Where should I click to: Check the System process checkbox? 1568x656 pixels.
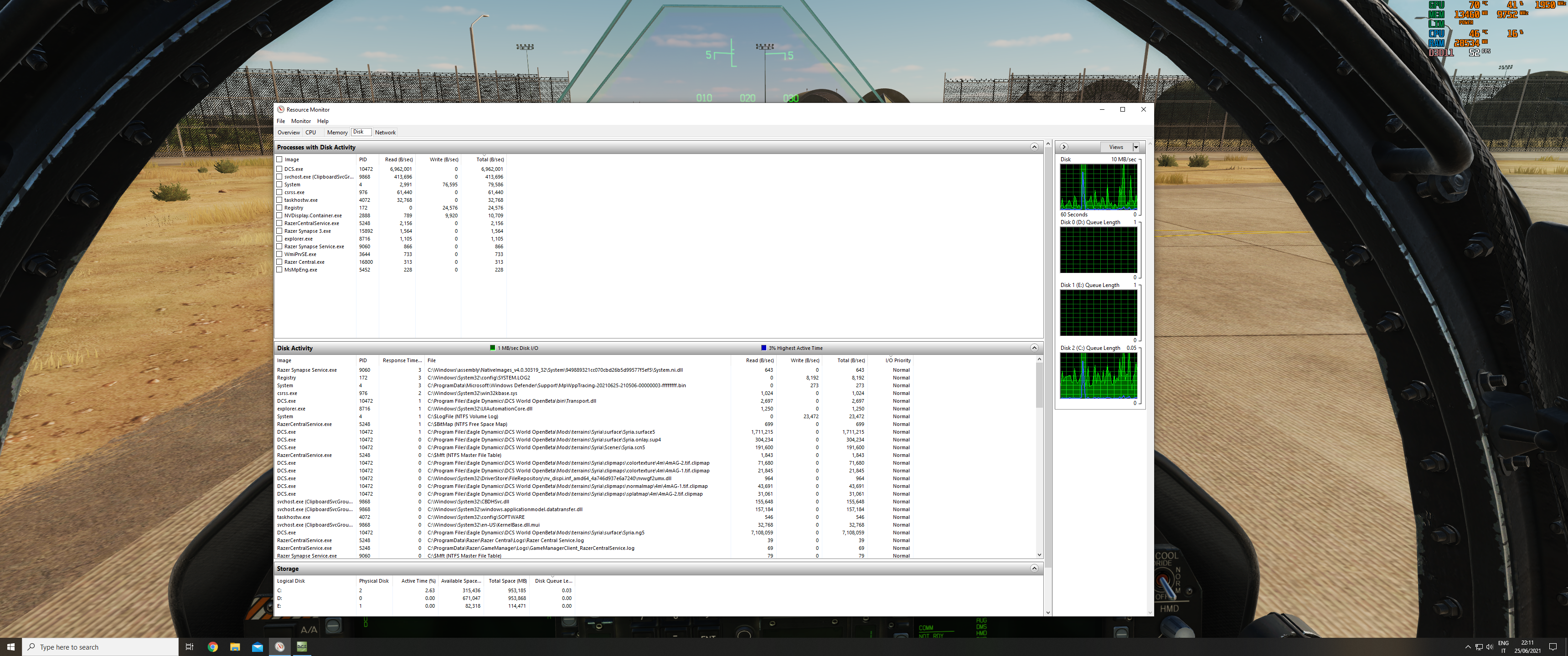279,184
